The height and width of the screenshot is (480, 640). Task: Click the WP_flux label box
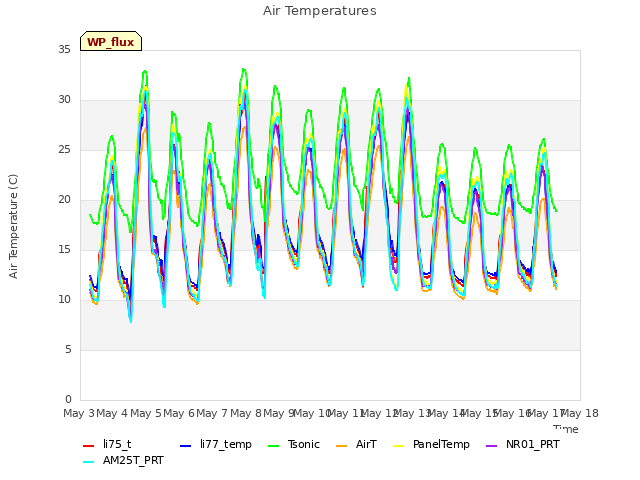[111, 41]
